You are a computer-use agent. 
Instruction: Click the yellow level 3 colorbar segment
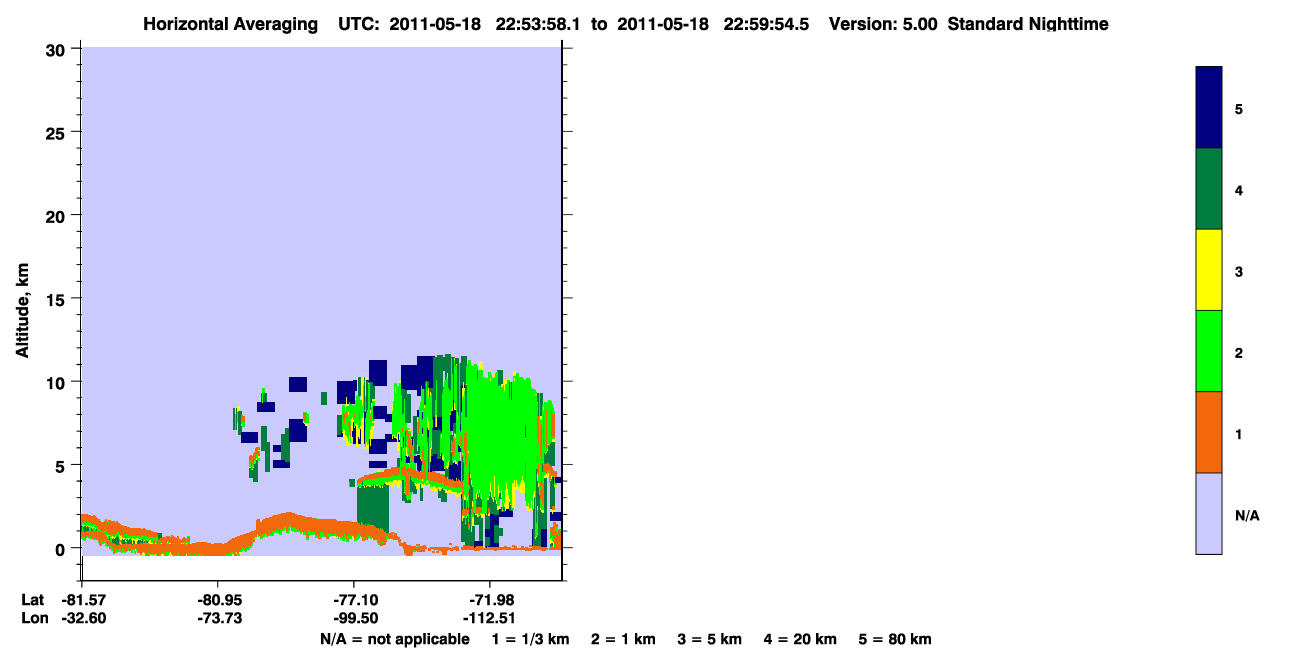[x=1209, y=270]
